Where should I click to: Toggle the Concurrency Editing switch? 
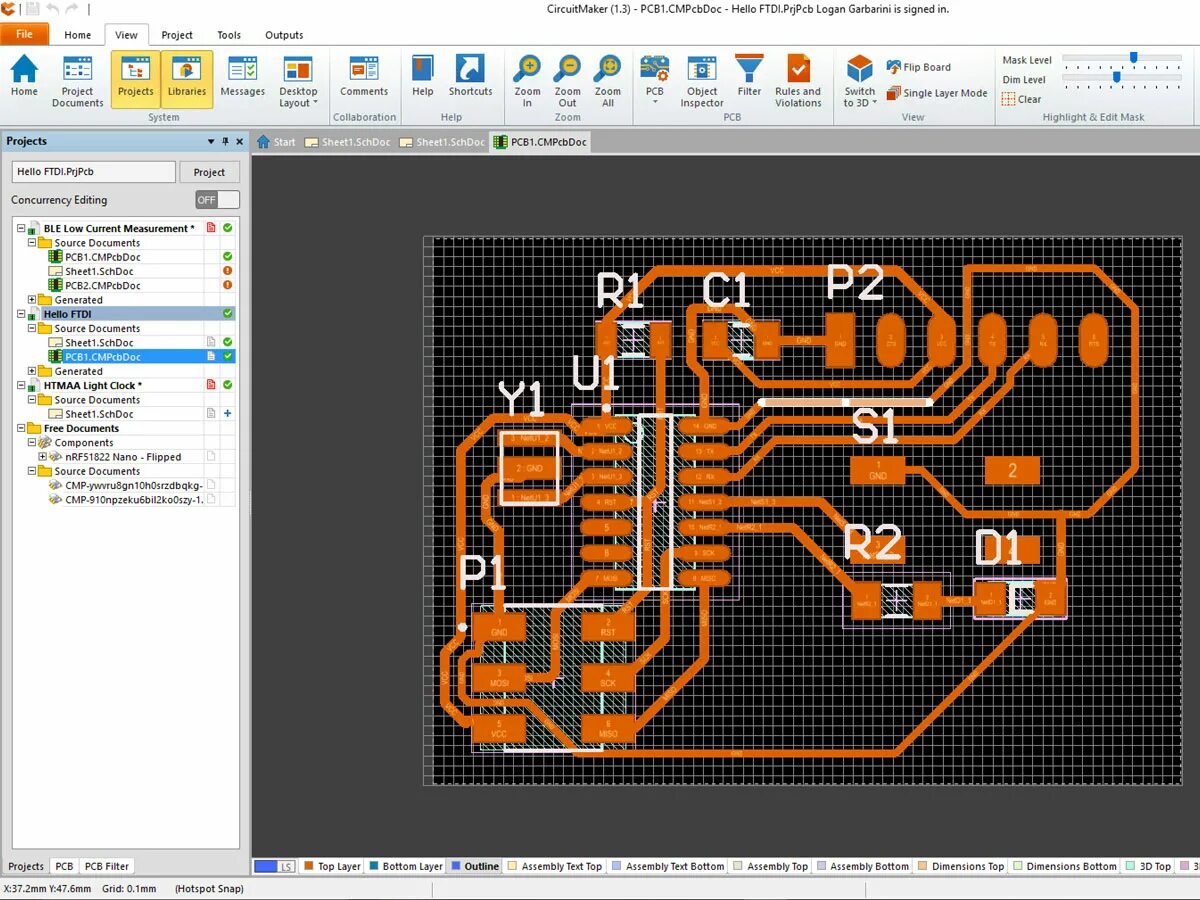tap(217, 200)
